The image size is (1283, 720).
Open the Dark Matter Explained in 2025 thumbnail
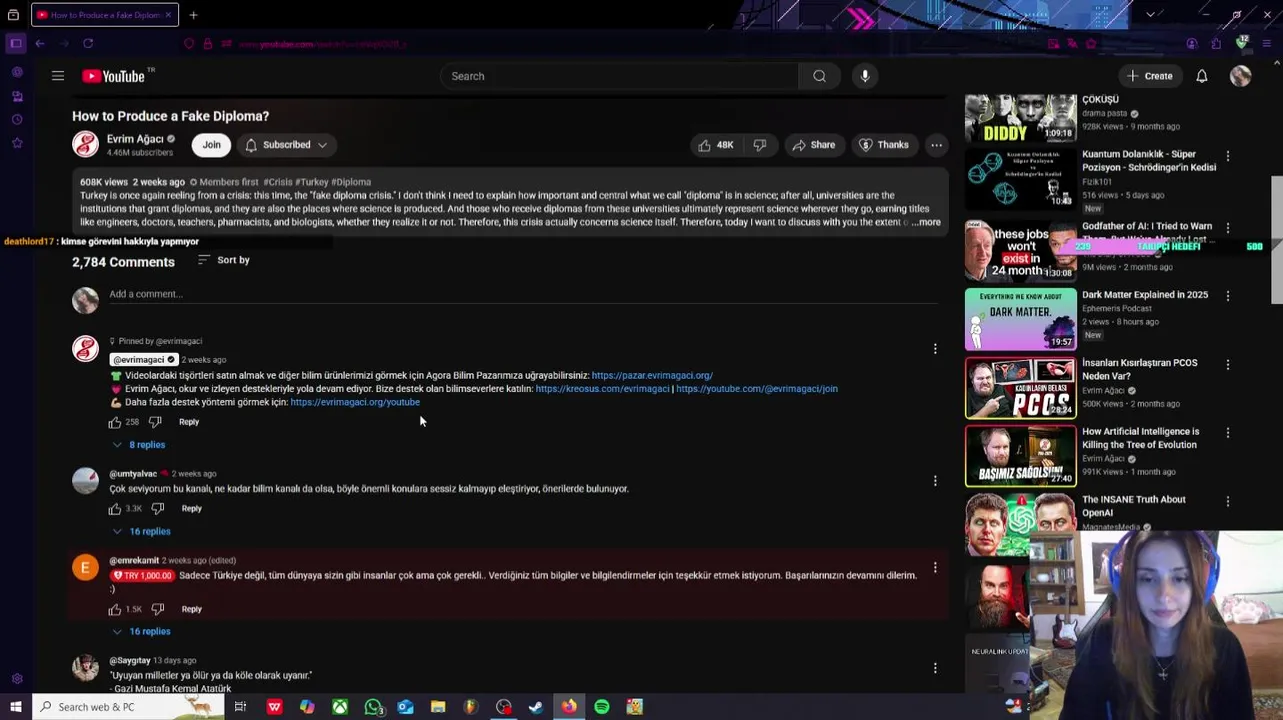[x=1020, y=318]
